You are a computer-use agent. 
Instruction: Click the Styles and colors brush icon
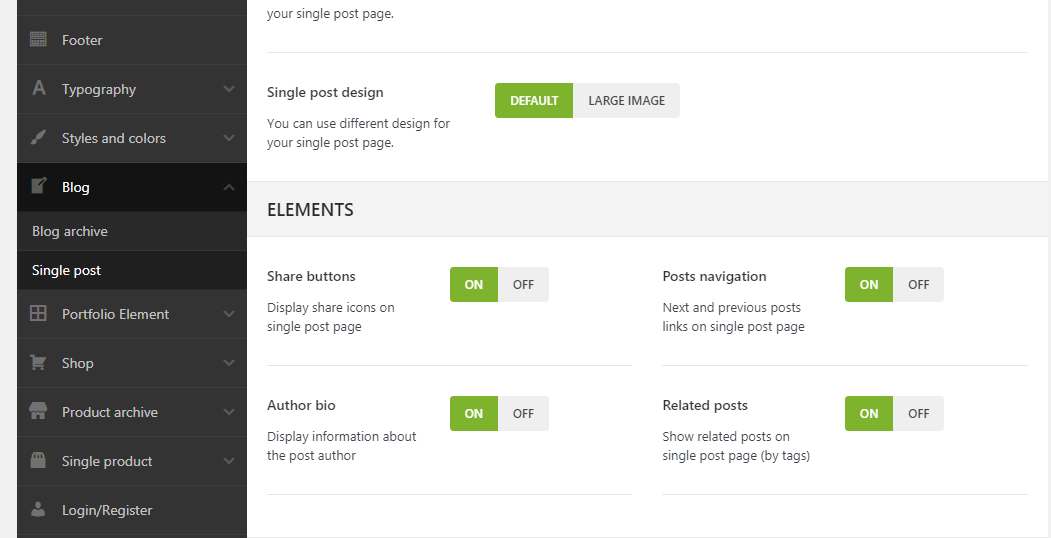(39, 138)
